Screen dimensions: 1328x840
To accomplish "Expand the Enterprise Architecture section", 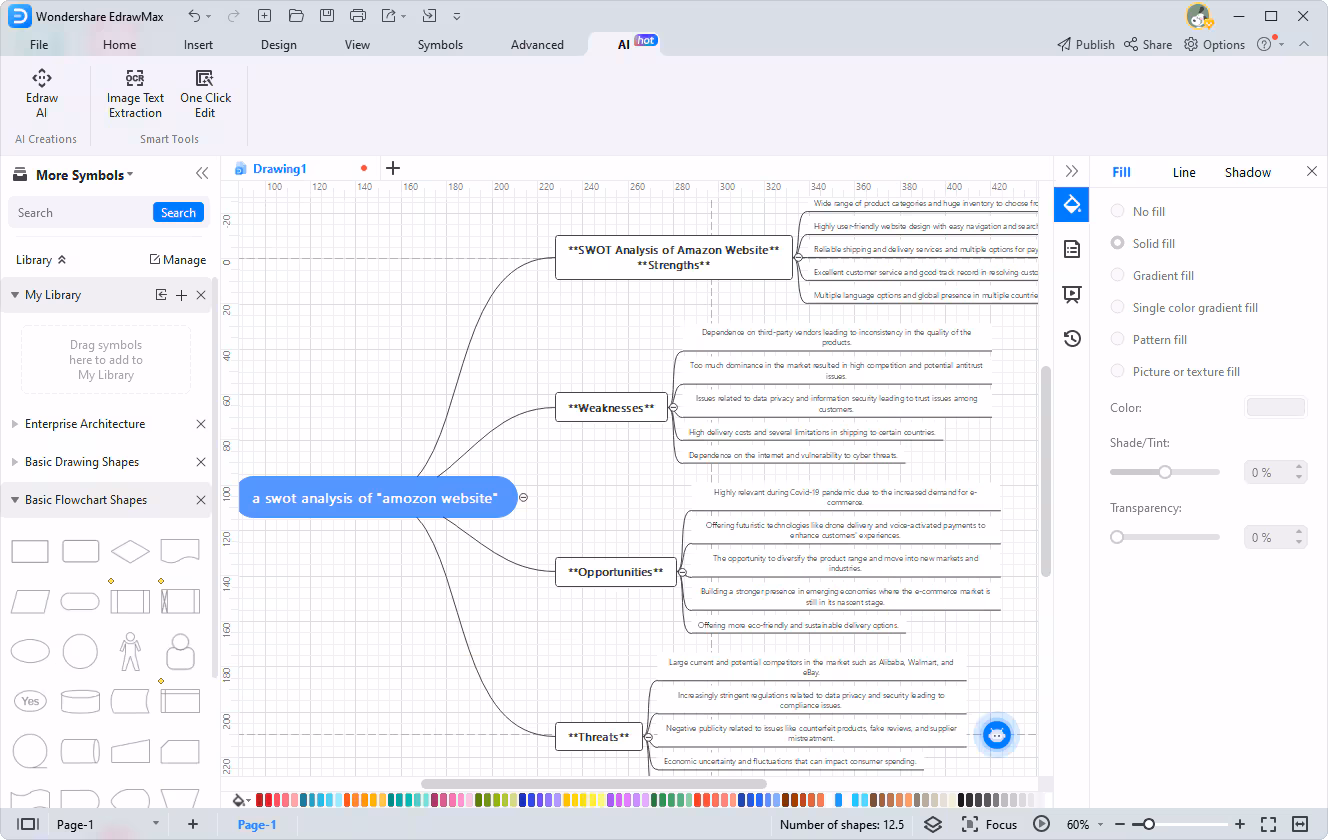I will click(15, 424).
